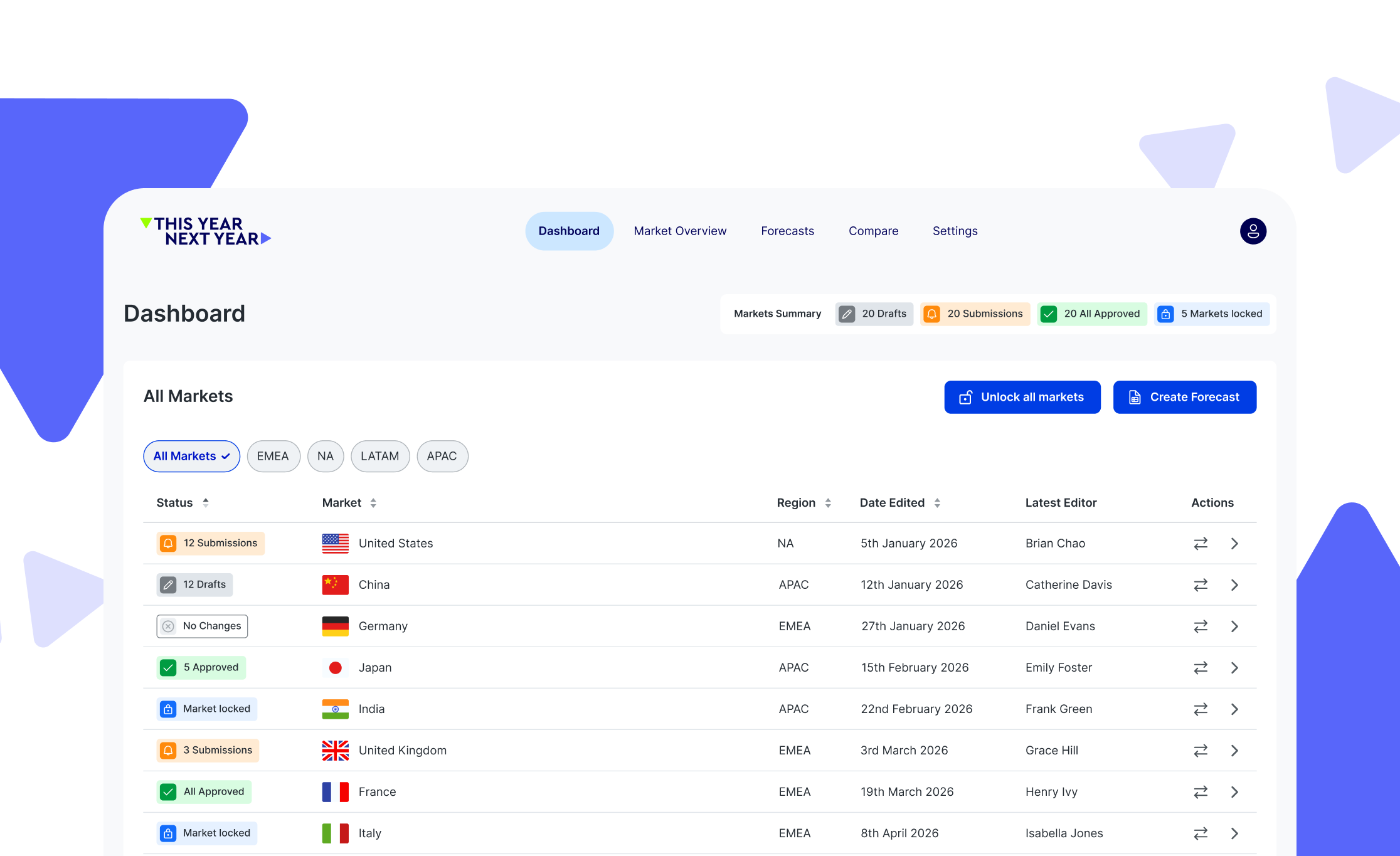1400x856 pixels.
Task: Click the China flag icon
Action: [x=336, y=585]
